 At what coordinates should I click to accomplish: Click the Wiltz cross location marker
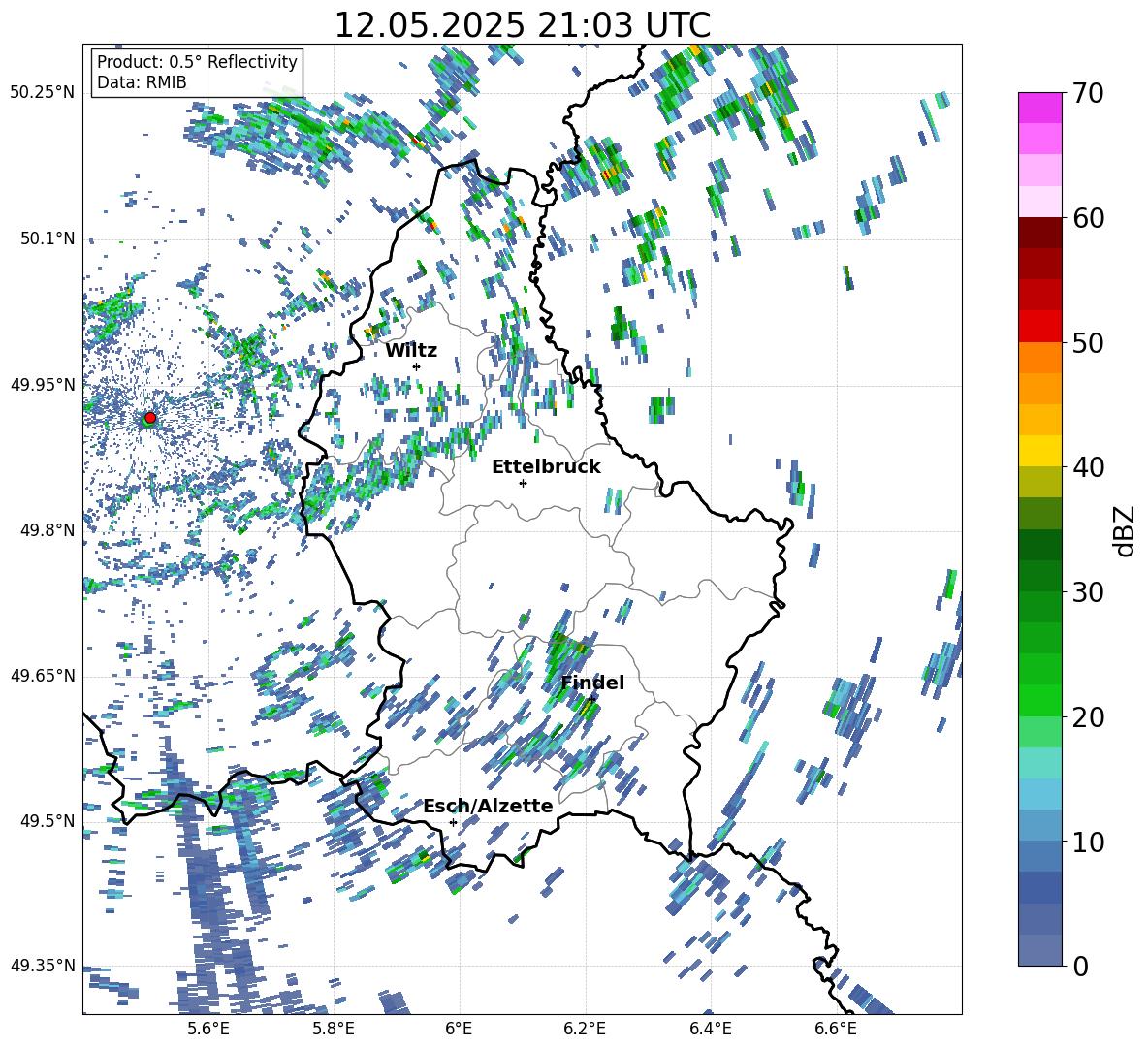tap(417, 366)
